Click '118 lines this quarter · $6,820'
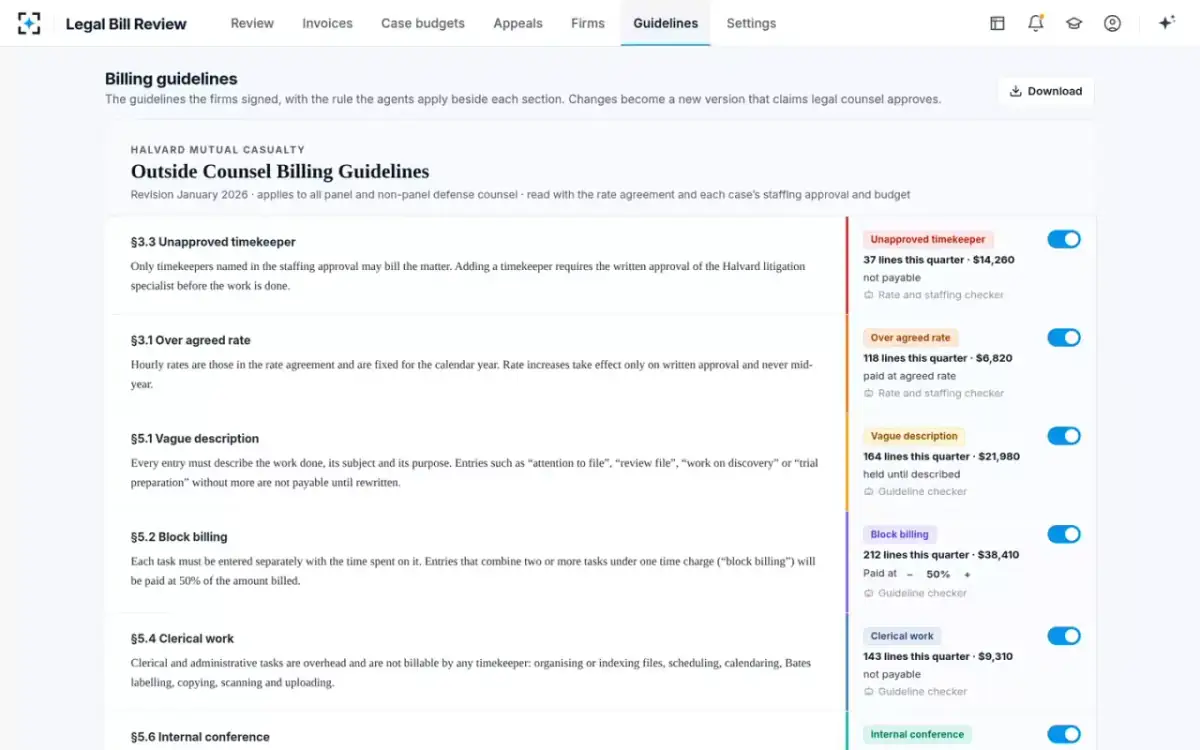1200x750 pixels. tap(938, 358)
